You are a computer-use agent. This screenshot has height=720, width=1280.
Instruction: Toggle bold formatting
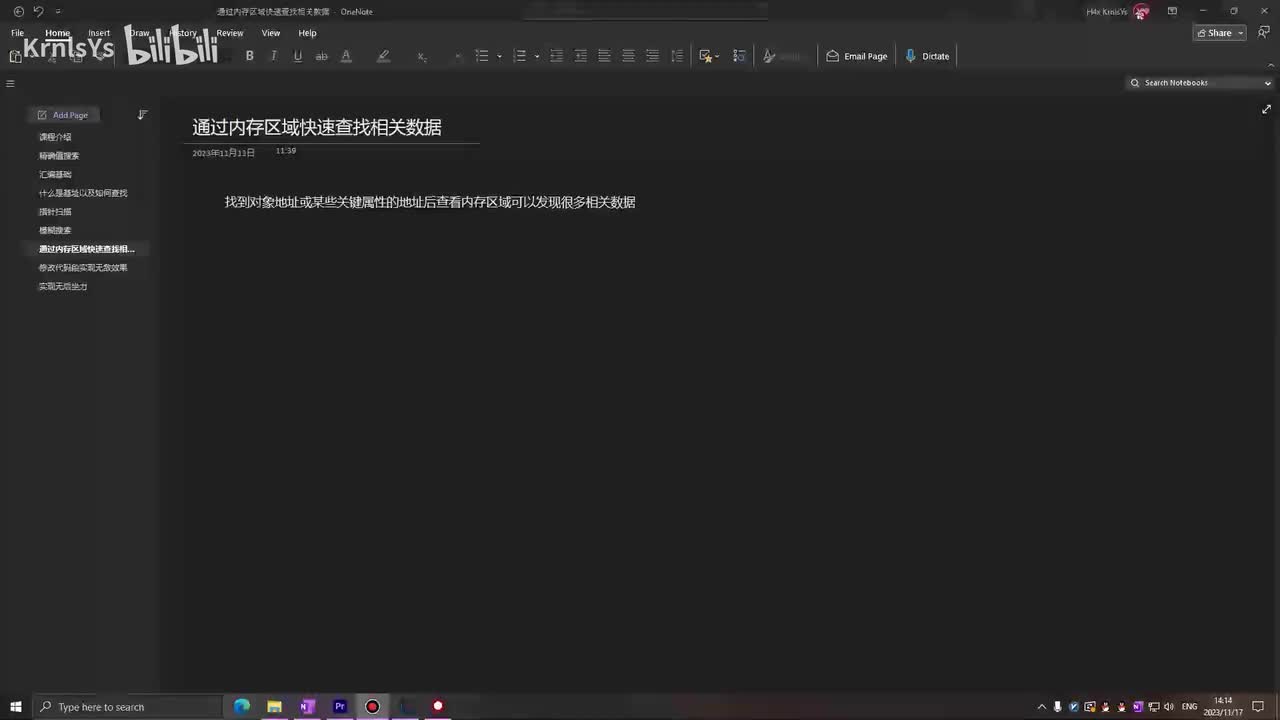[x=250, y=56]
